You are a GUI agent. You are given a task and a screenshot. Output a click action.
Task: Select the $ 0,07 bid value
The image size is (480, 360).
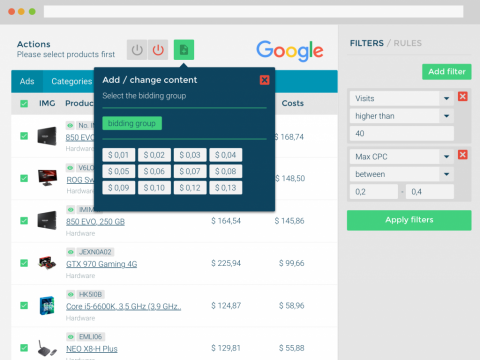point(190,171)
